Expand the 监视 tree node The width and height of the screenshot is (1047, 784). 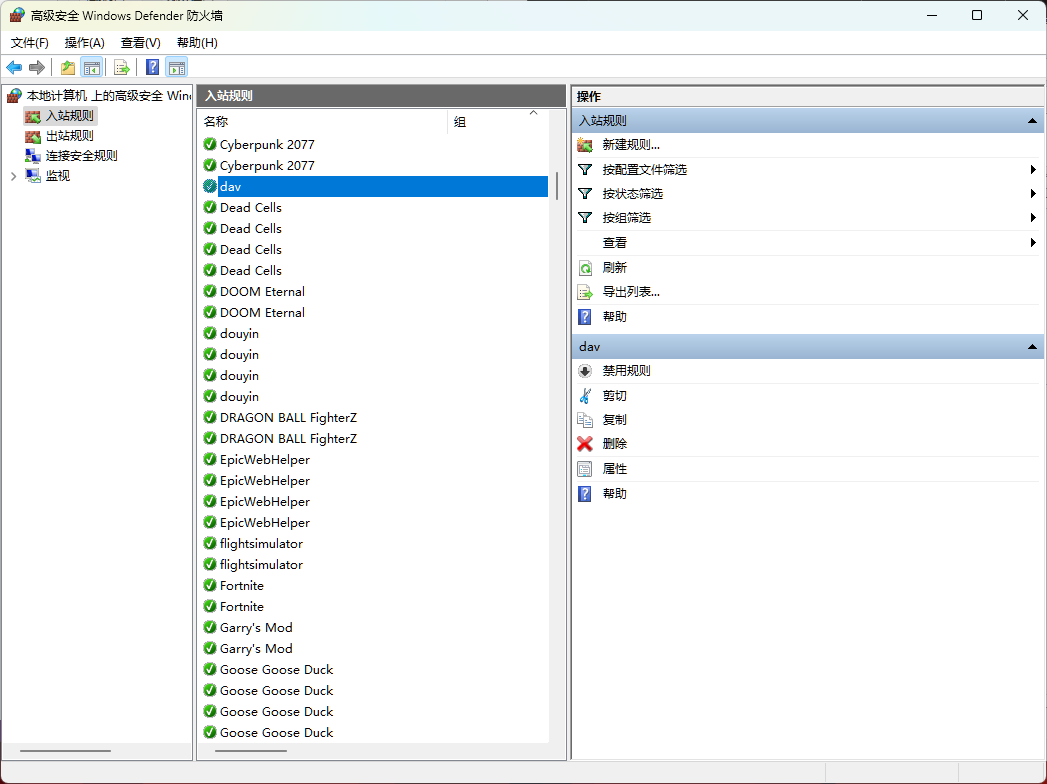[13, 176]
